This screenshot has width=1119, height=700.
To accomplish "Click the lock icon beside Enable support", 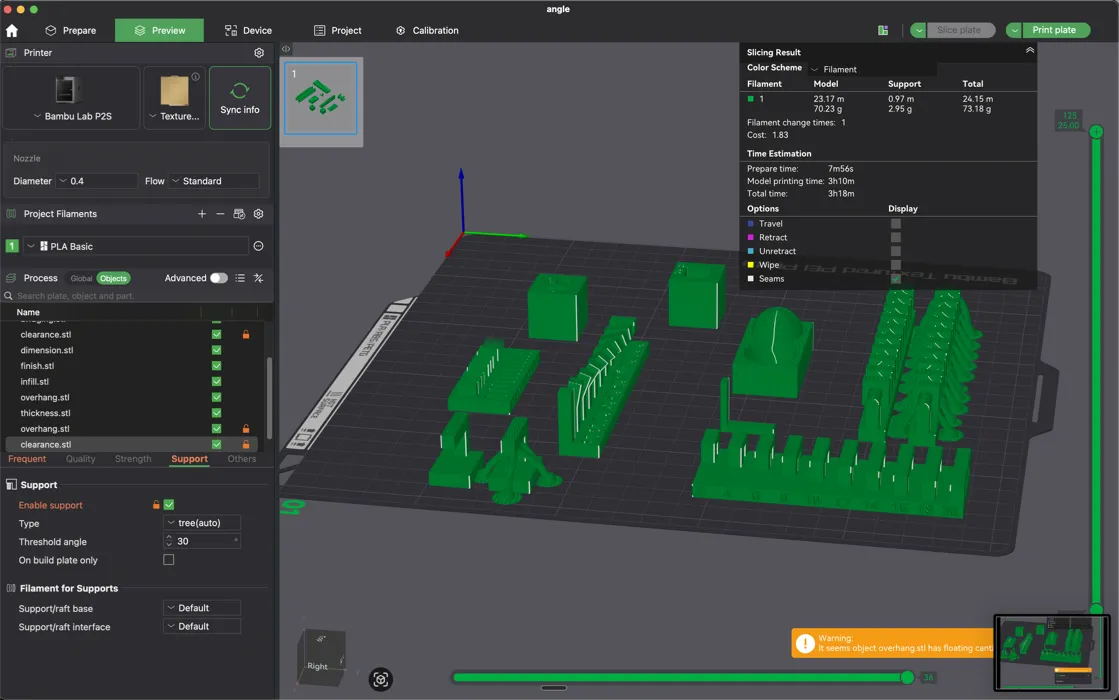I will click(x=156, y=504).
